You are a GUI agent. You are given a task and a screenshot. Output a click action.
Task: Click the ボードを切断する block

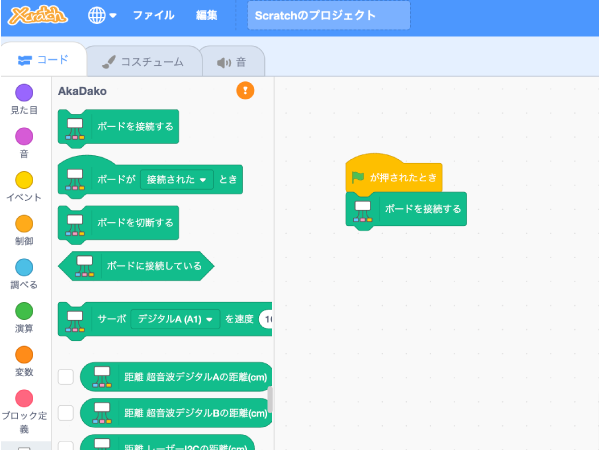coord(134,223)
